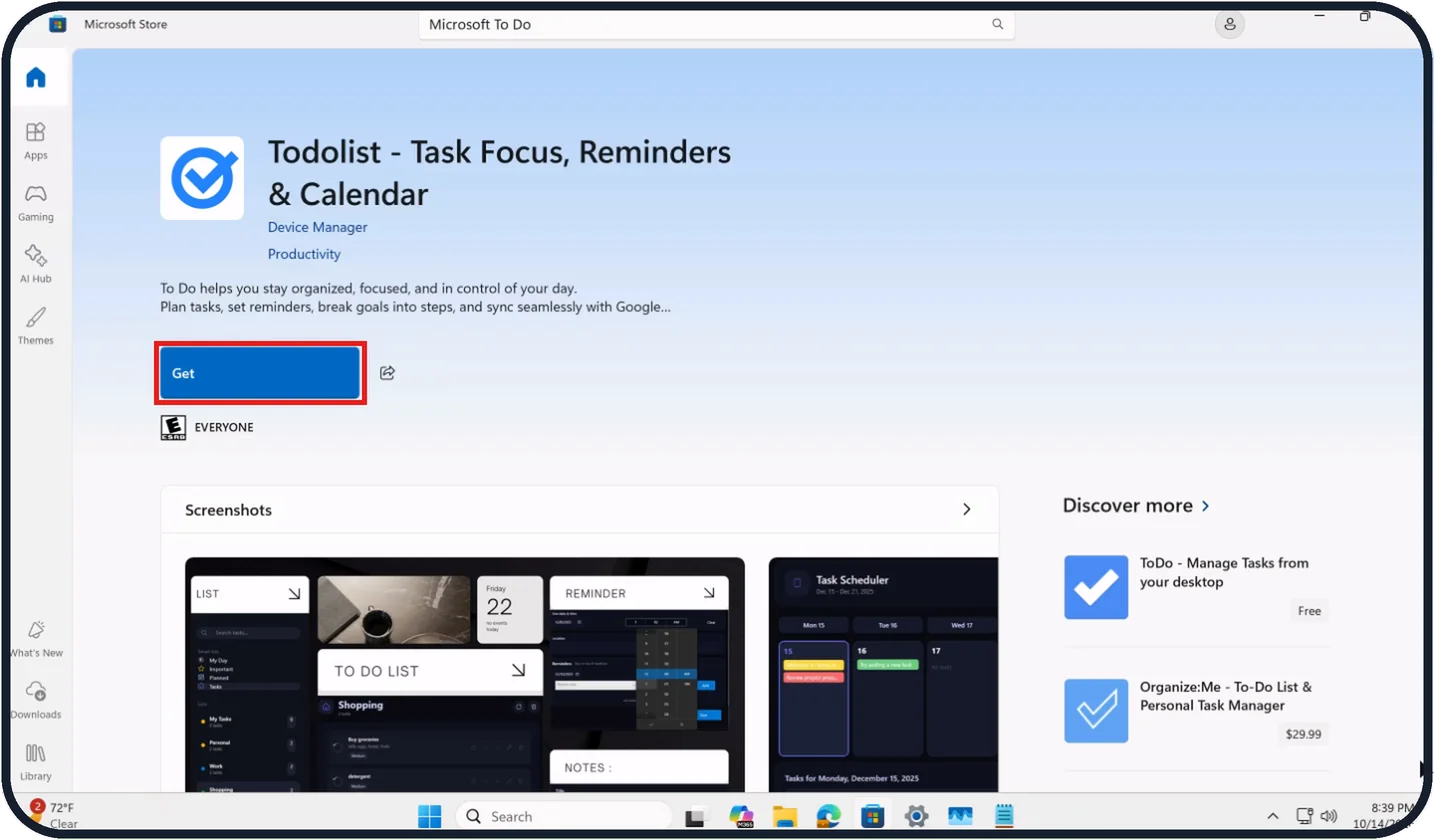Viewport: 1434px width, 840px height.
Task: Click the volume icon in system tray
Action: point(1329,816)
